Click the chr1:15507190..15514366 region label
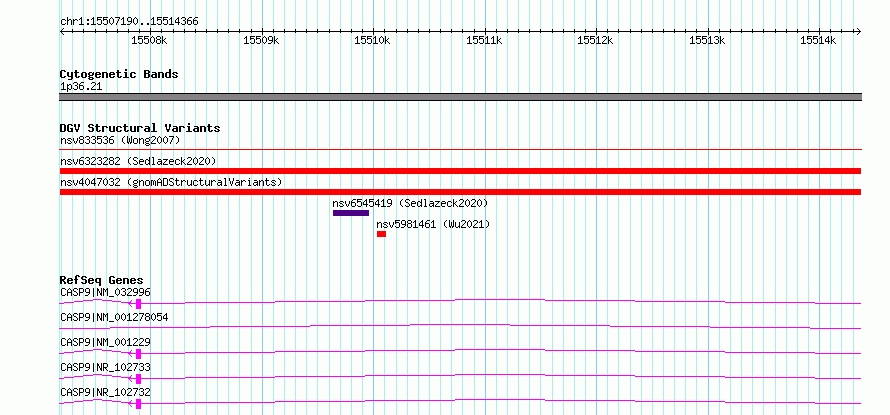890x415 pixels. coord(129,22)
